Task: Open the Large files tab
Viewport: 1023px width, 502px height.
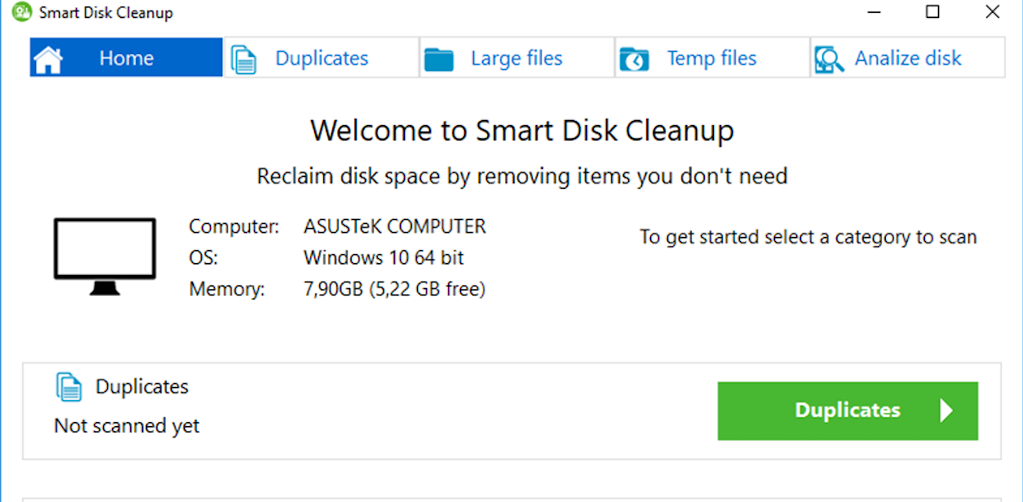Action: pyautogui.click(x=516, y=58)
